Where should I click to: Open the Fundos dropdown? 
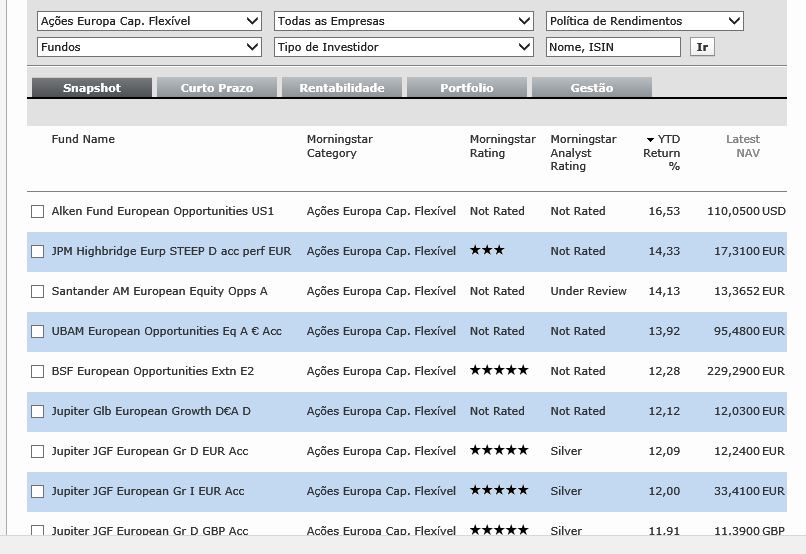[149, 47]
